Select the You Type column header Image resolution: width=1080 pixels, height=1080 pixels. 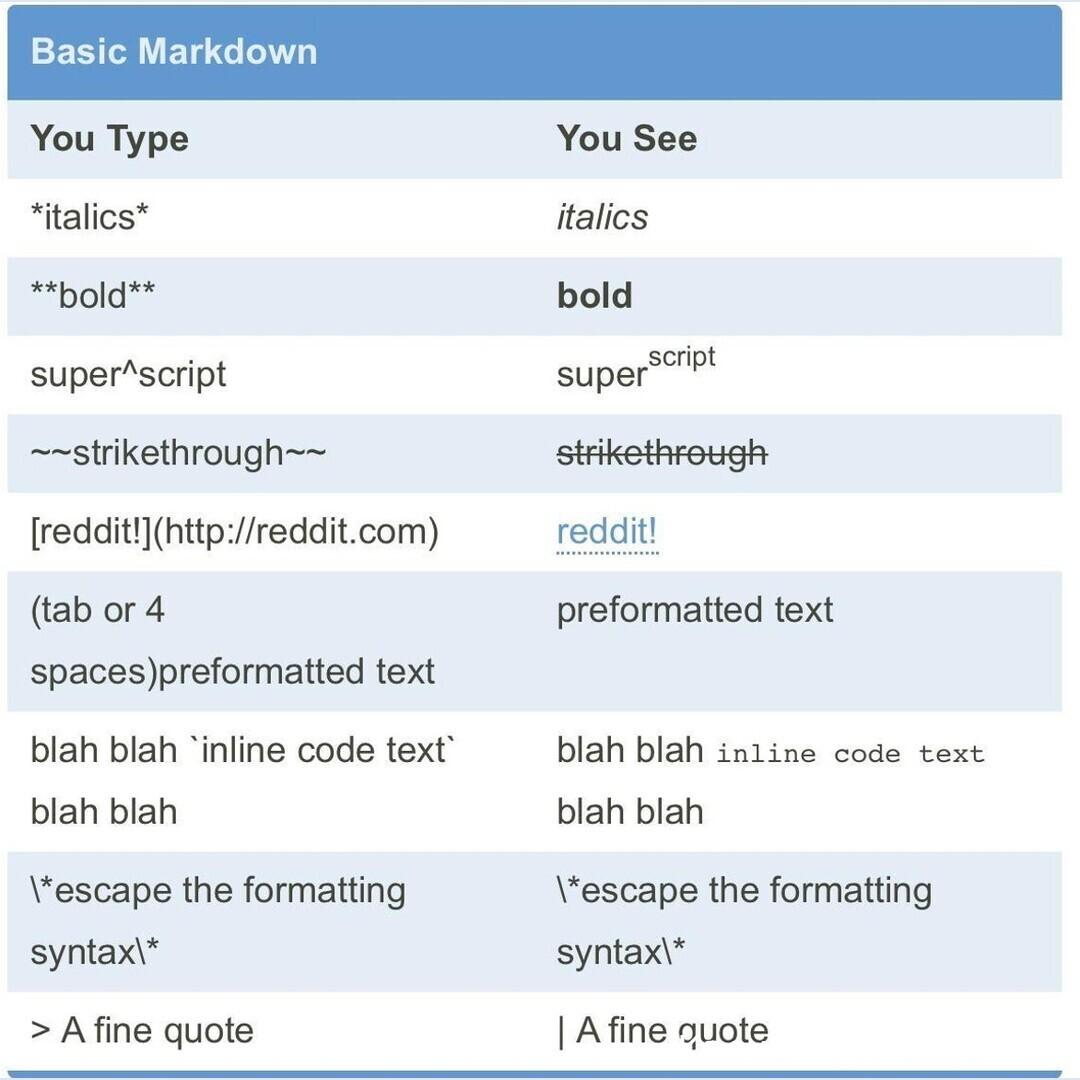point(109,139)
